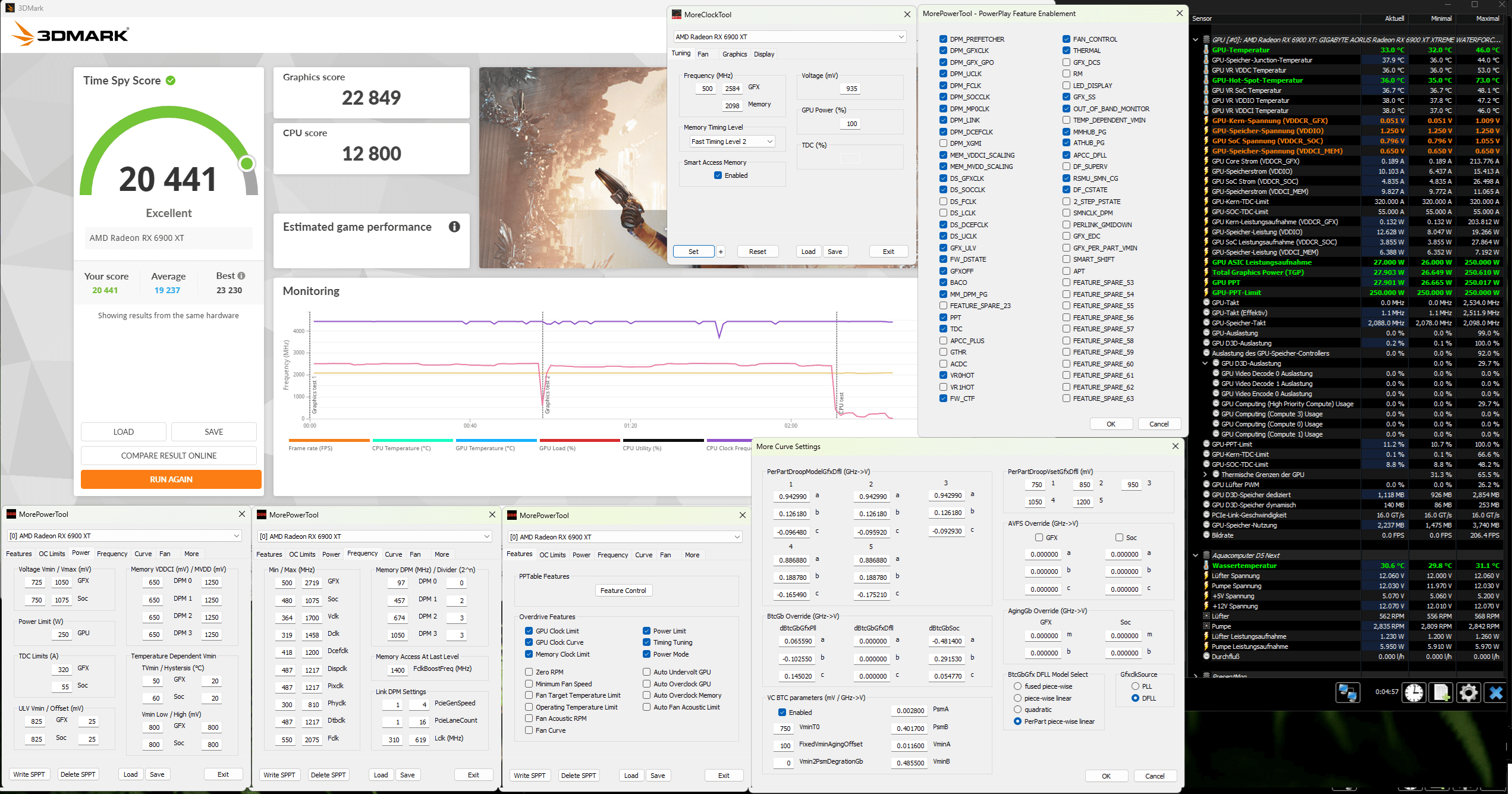Click the info icon next to Best score
The width and height of the screenshot is (1512, 794).
tap(241, 276)
